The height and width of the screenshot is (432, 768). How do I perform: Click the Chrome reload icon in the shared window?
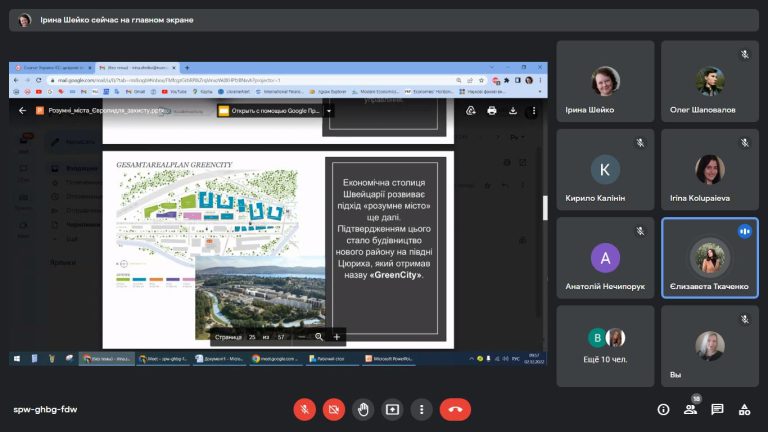pos(39,80)
